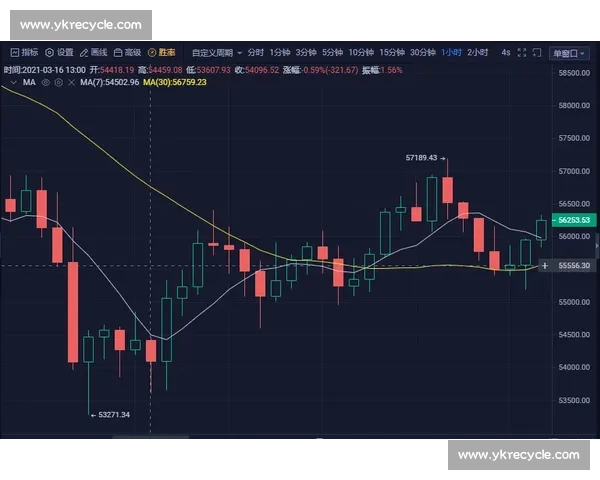Open the 指标 (indicators) panel
The height and width of the screenshot is (480, 600).
(x=23, y=52)
